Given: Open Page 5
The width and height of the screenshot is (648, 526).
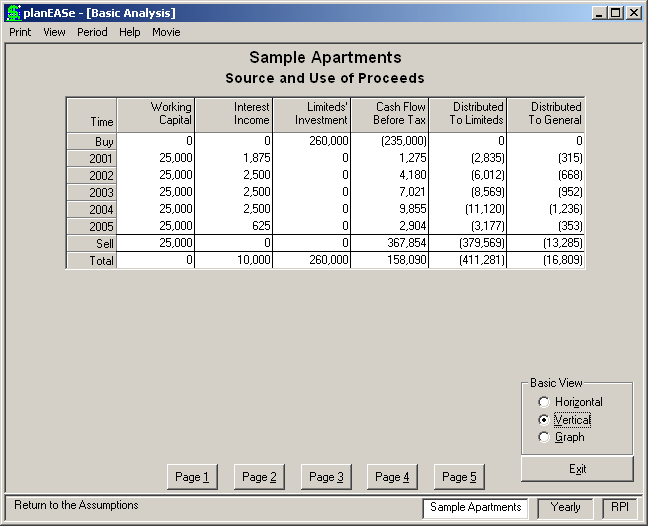Looking at the screenshot, I should pyautogui.click(x=459, y=477).
